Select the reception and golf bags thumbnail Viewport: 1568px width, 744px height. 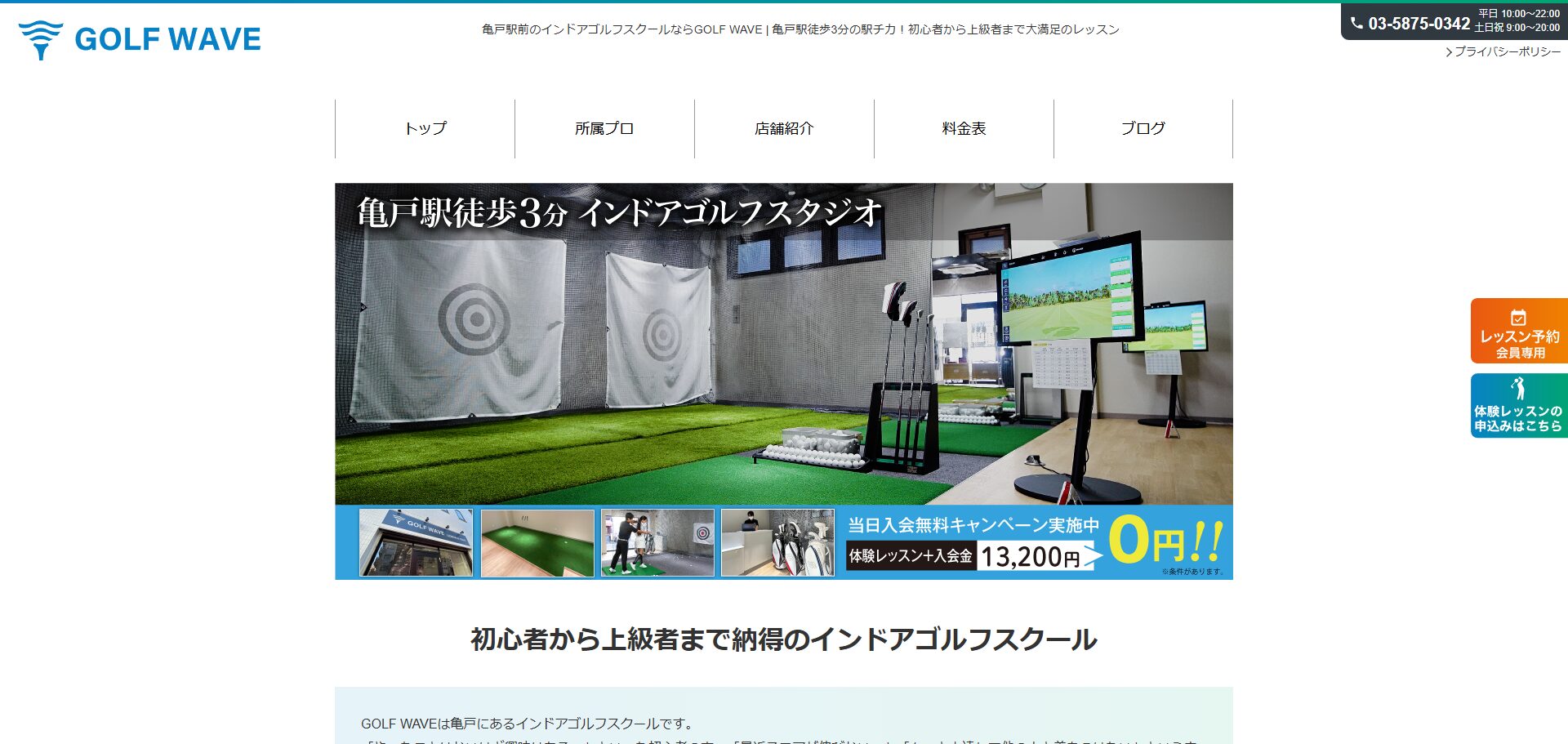[x=777, y=543]
